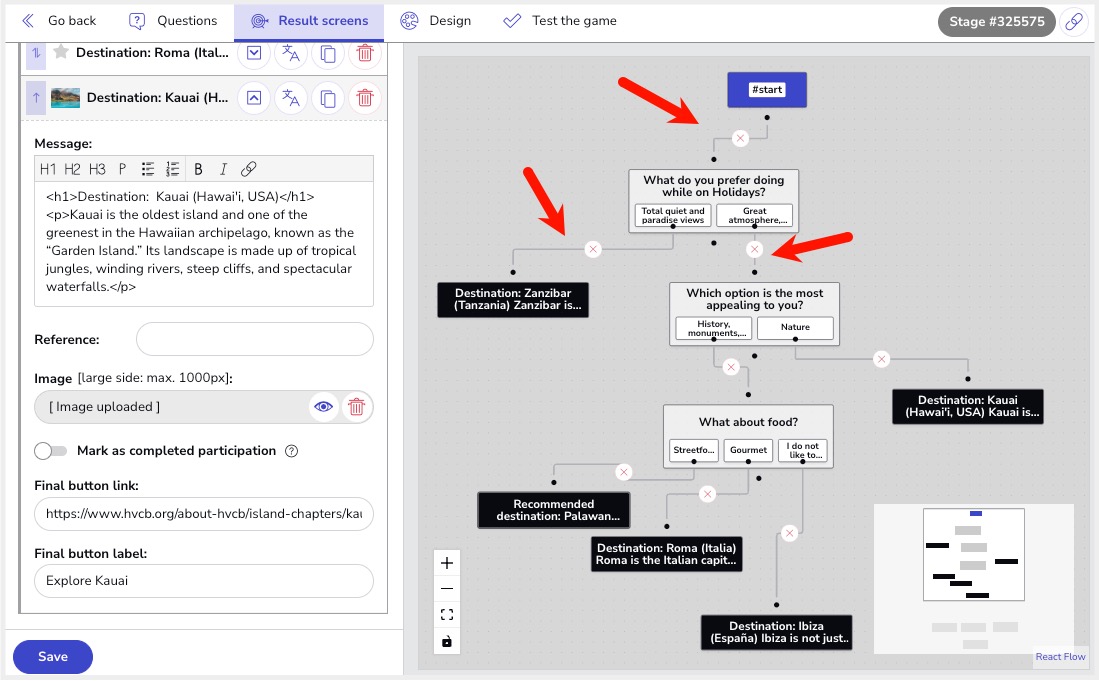Toggle the flow canvas interactivity lock
This screenshot has height=681, width=1099.
click(447, 641)
